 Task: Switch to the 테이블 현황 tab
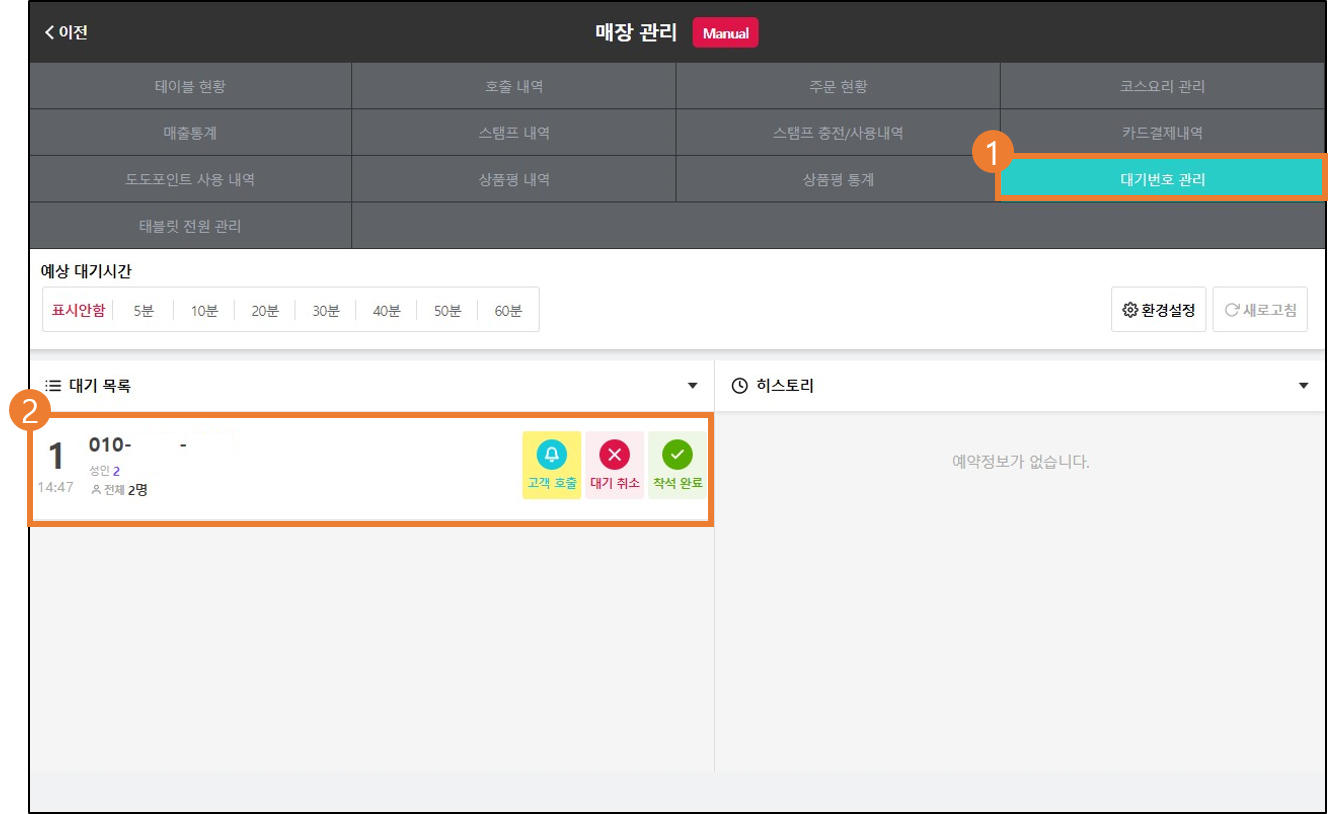(x=190, y=86)
